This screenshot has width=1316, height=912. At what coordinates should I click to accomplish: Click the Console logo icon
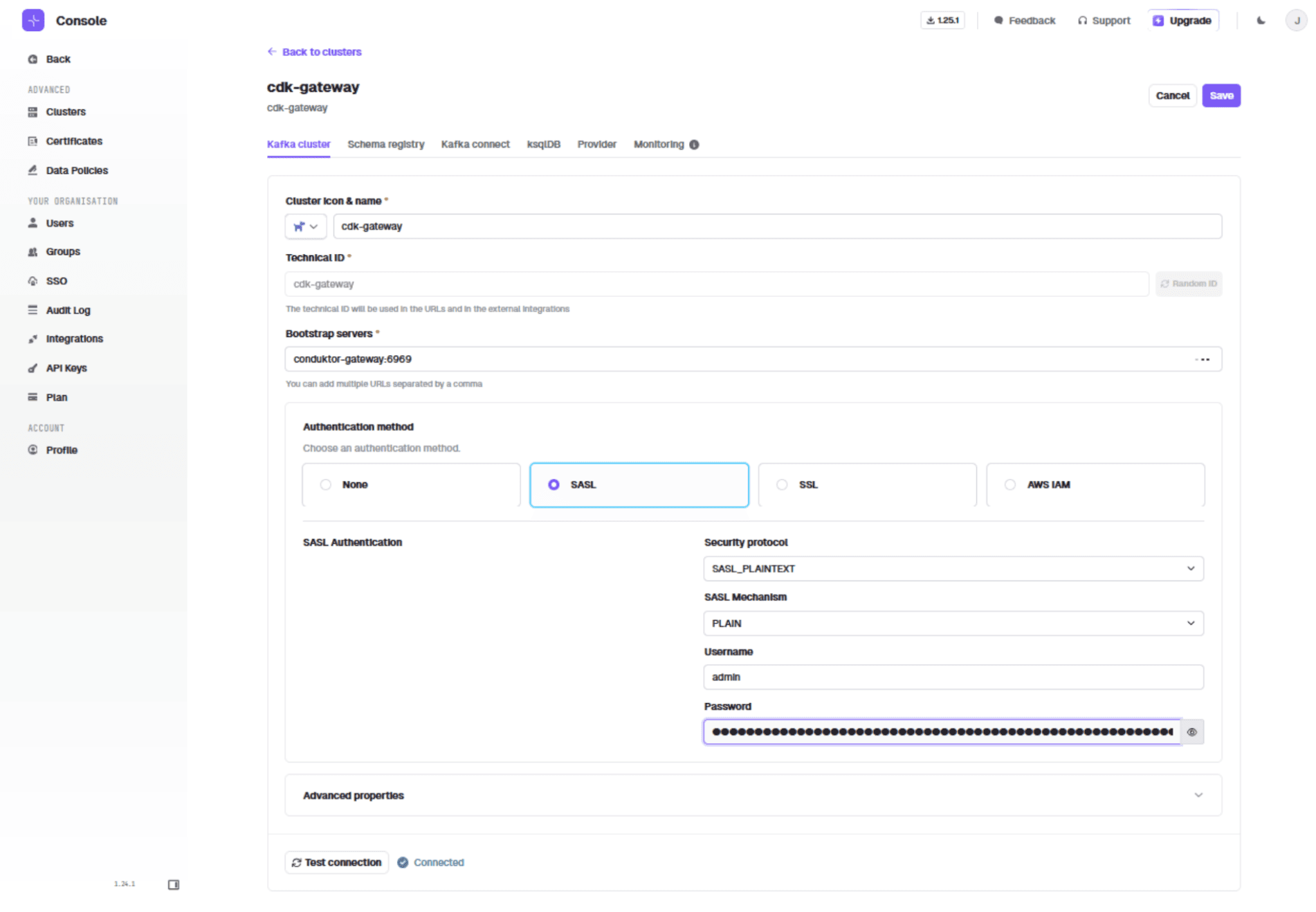coord(33,21)
